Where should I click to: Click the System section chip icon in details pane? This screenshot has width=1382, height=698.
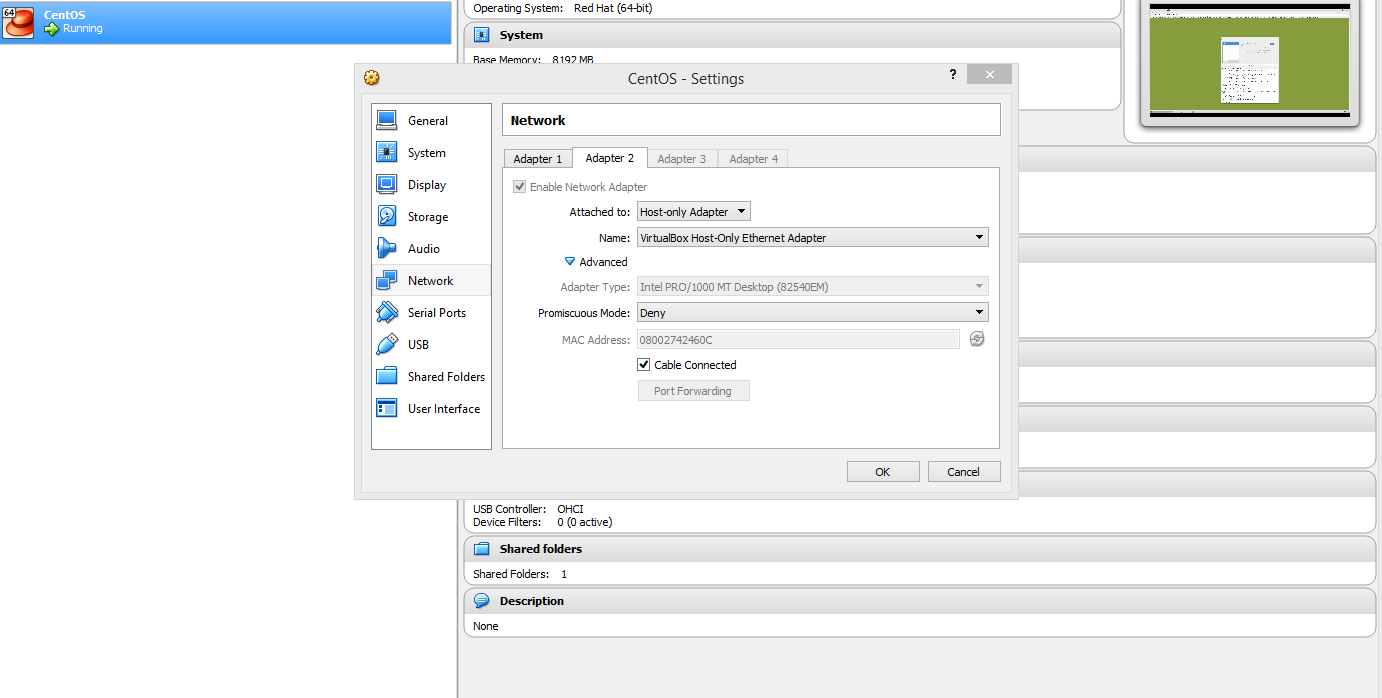pos(481,35)
